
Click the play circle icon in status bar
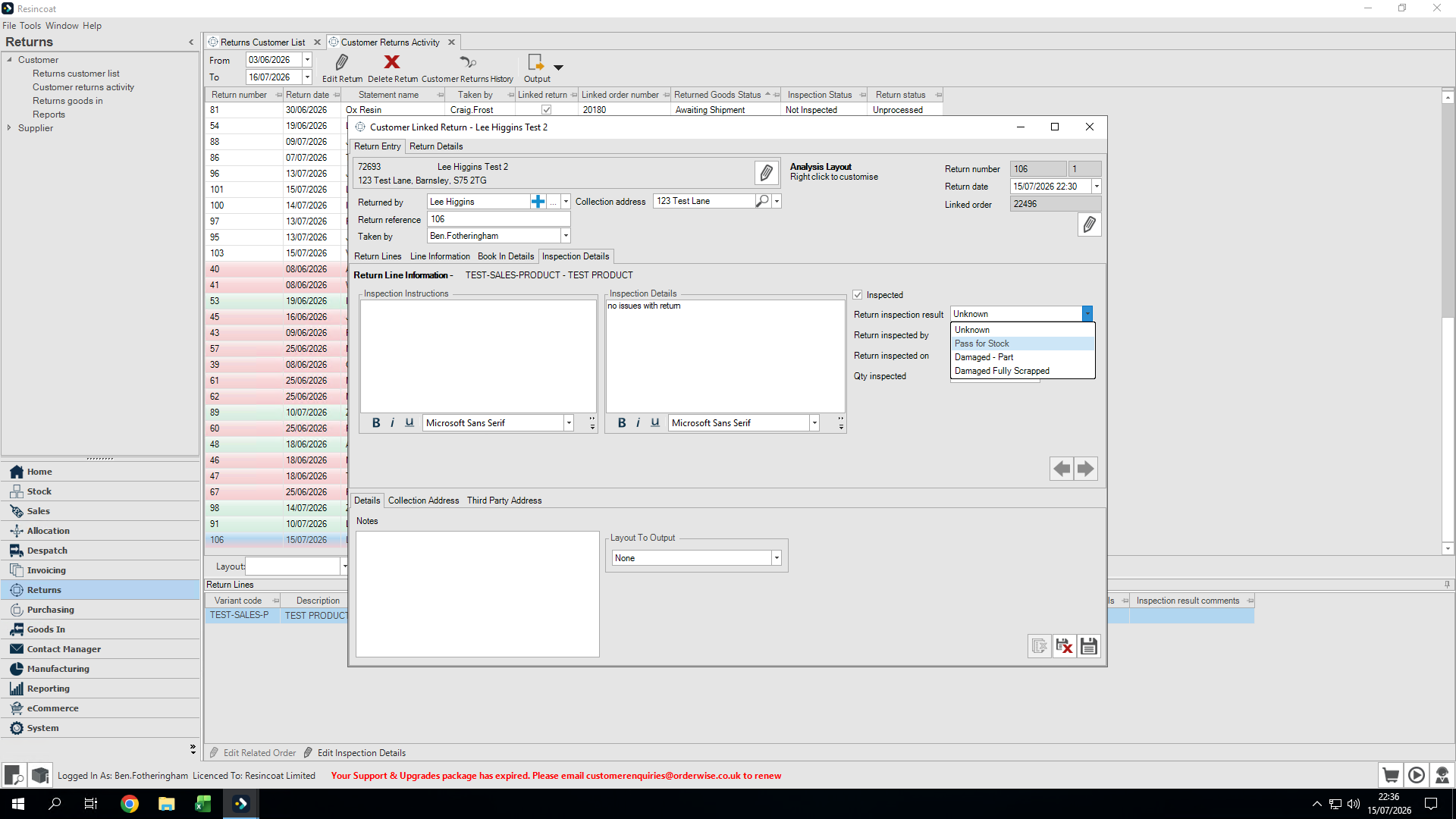(1417, 775)
